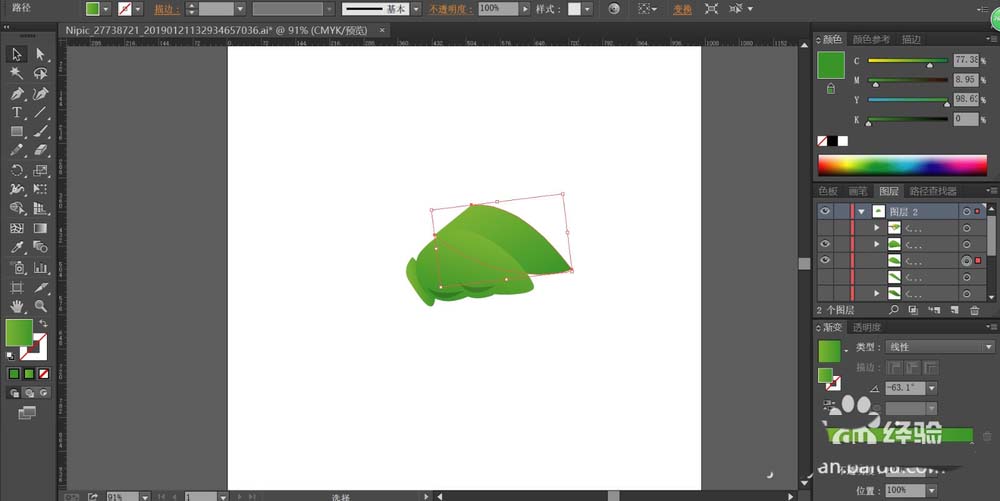Open the 位置 100% dropdown
Screen dimensions: 1000x501
click(932, 490)
